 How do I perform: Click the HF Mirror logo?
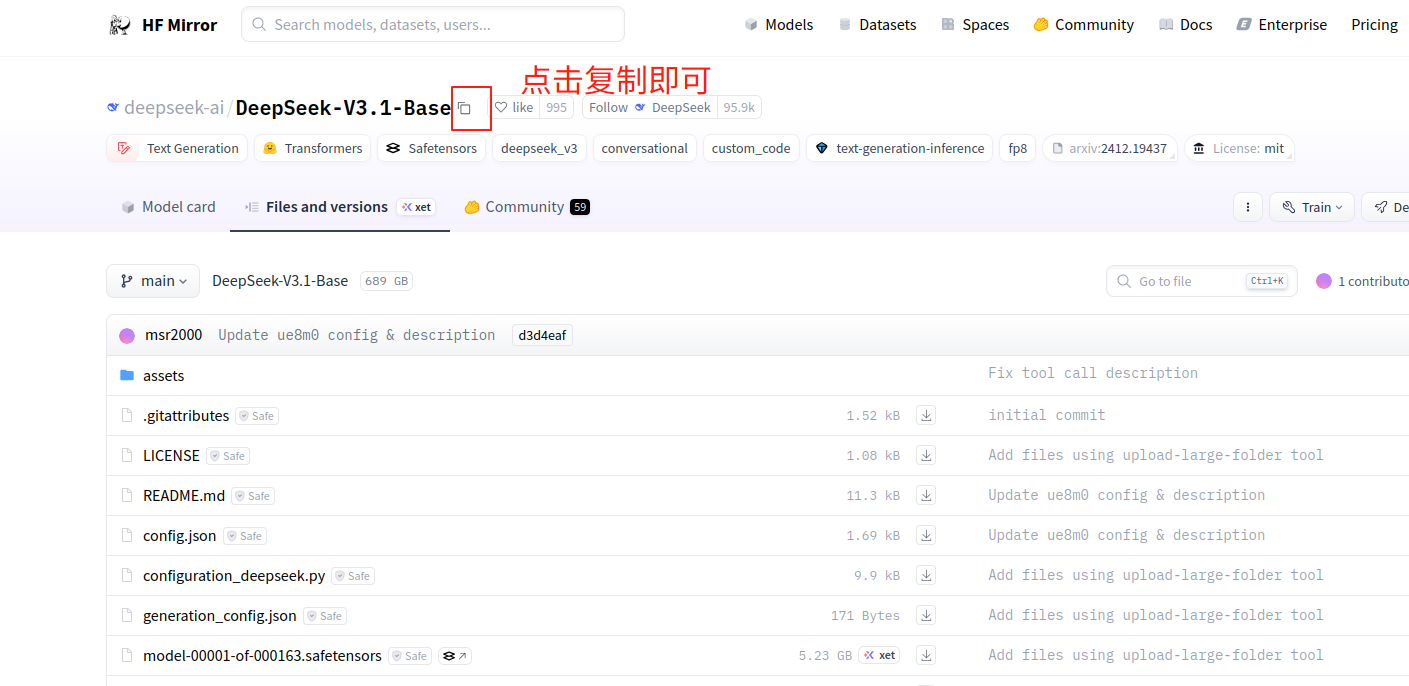point(162,25)
